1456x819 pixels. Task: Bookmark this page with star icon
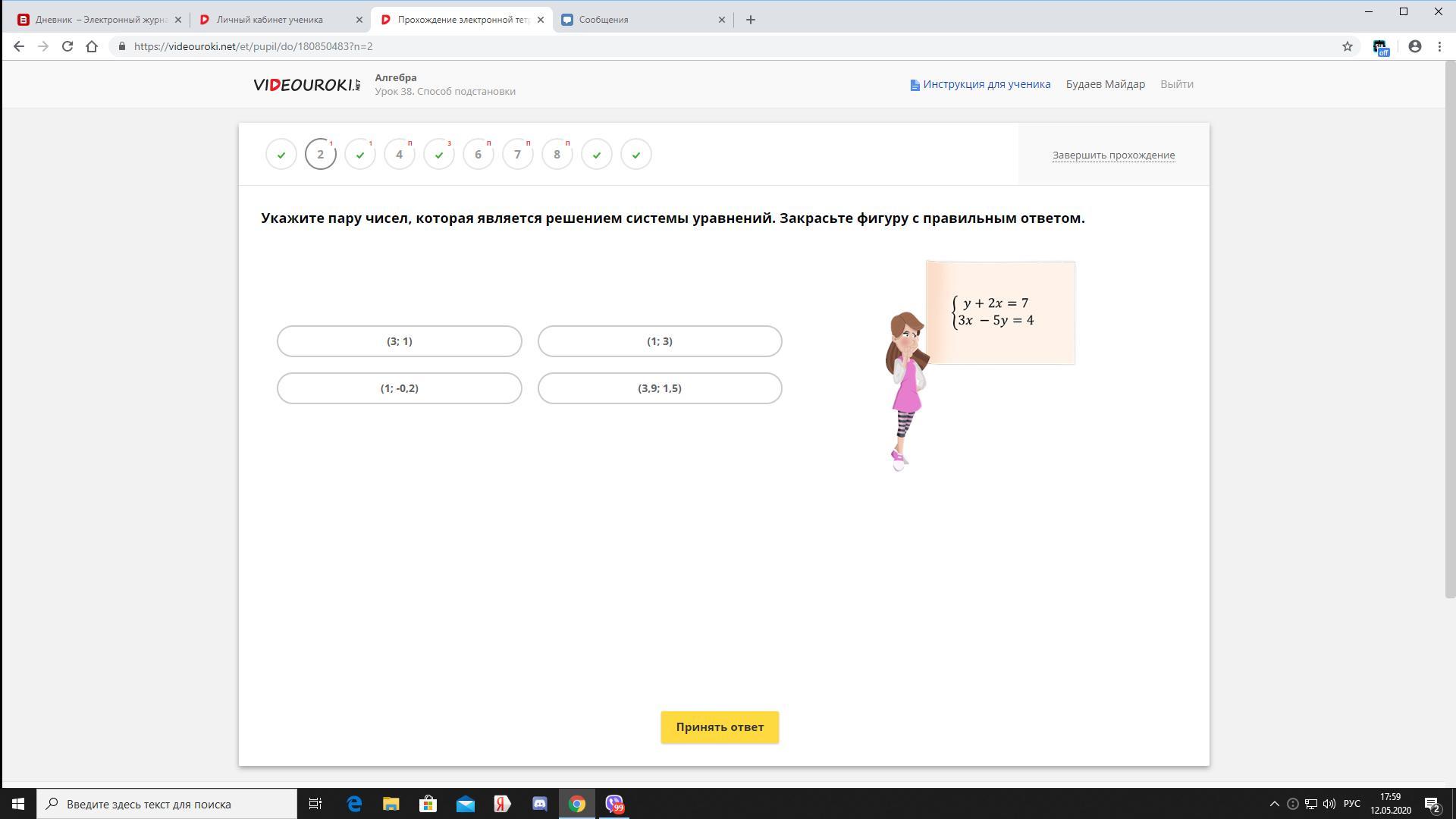(x=1348, y=46)
